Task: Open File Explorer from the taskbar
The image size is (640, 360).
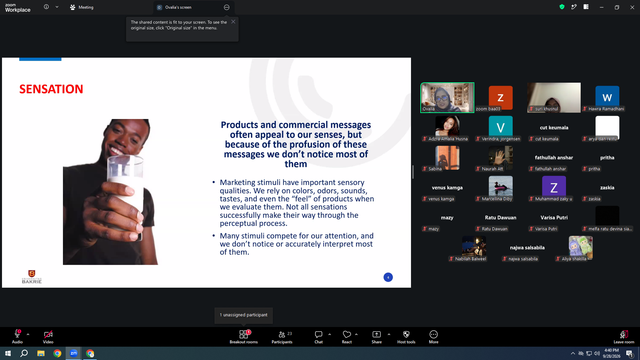Action: pos(41,353)
